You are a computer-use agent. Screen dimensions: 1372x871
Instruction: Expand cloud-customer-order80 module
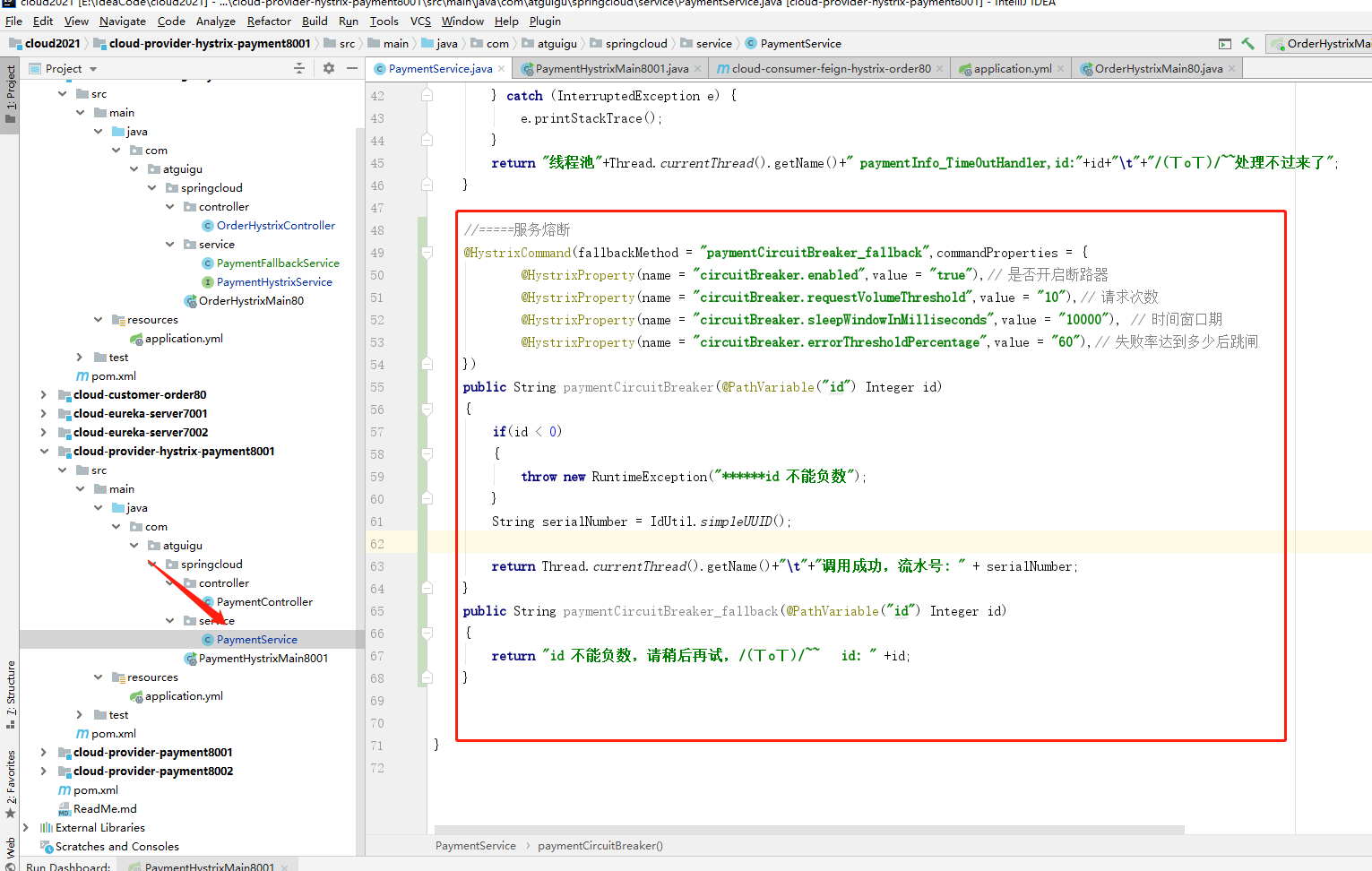(x=43, y=395)
